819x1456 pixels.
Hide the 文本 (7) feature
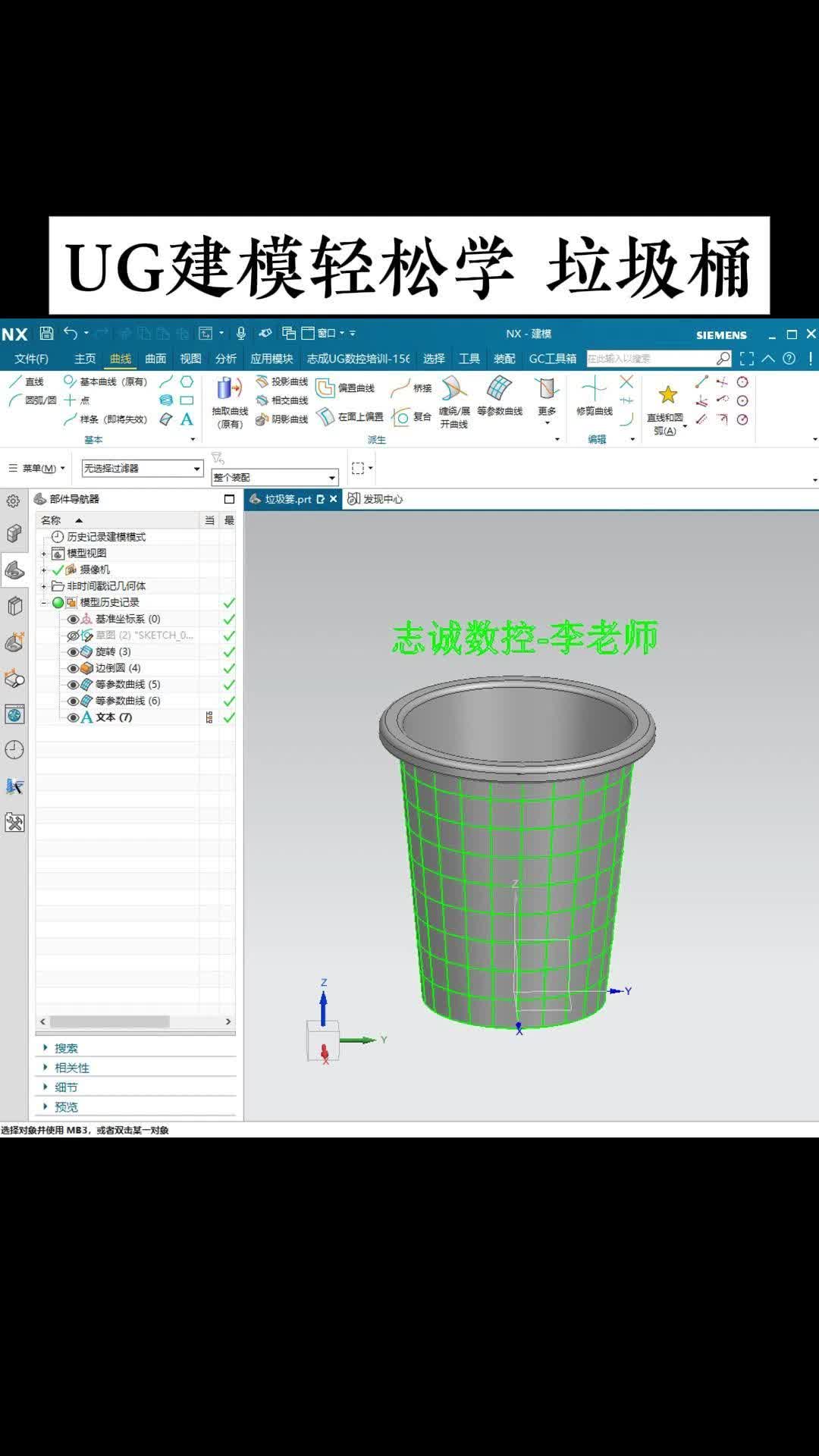pos(73,717)
